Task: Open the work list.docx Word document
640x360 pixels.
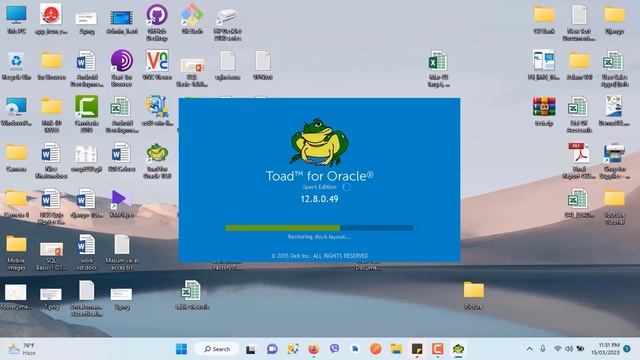Action: 87,252
